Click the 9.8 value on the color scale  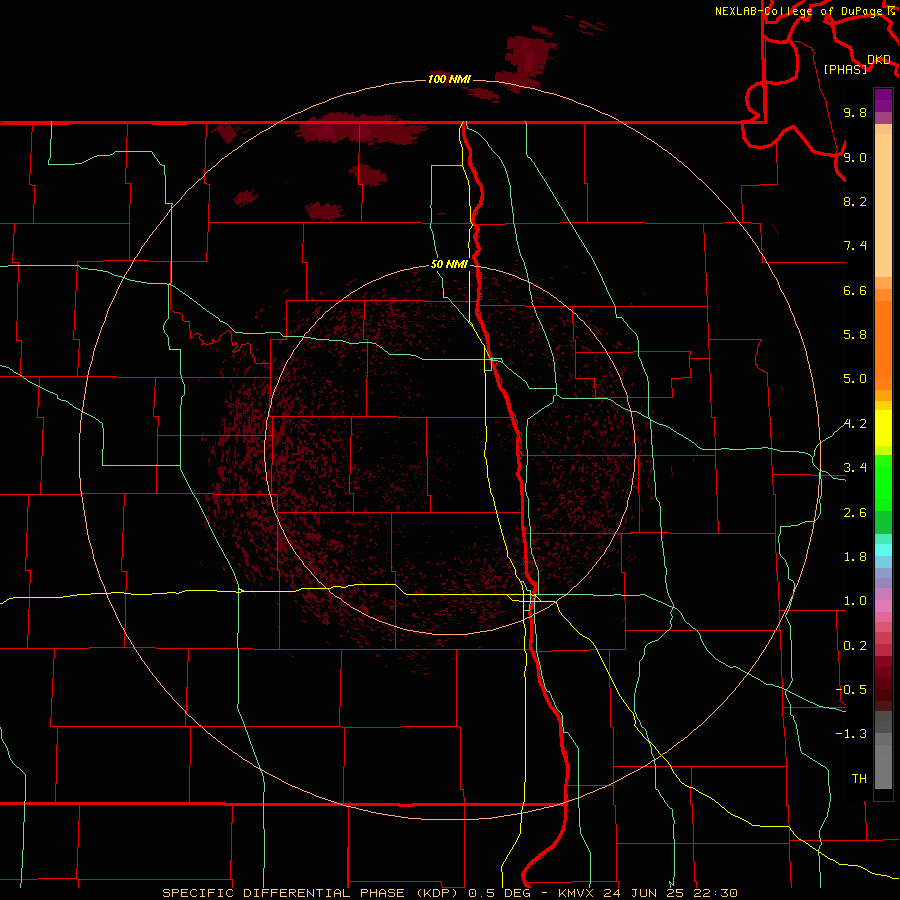click(x=855, y=112)
